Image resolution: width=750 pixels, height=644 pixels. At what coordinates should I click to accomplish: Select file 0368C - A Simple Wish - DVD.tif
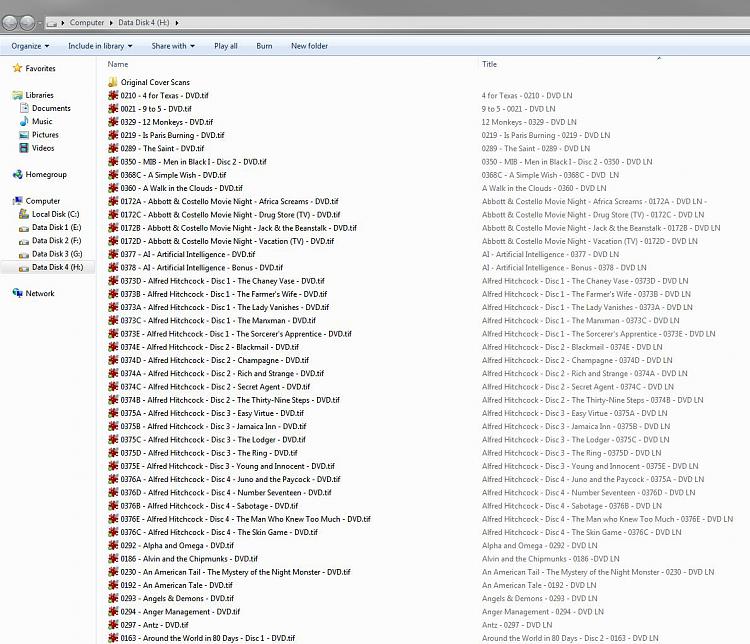pyautogui.click(x=173, y=175)
